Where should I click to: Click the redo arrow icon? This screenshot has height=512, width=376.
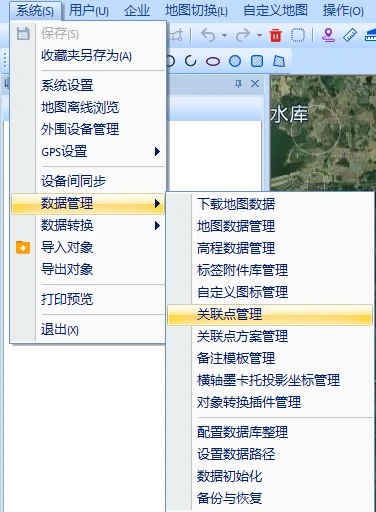click(243, 35)
